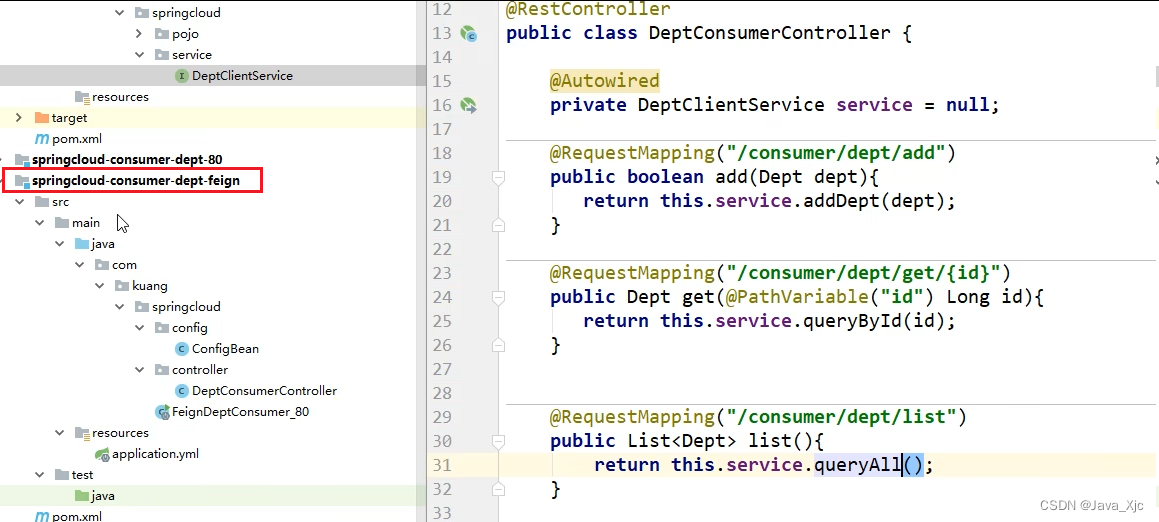Select the target folder row
The height and width of the screenshot is (522, 1159).
click(x=213, y=118)
